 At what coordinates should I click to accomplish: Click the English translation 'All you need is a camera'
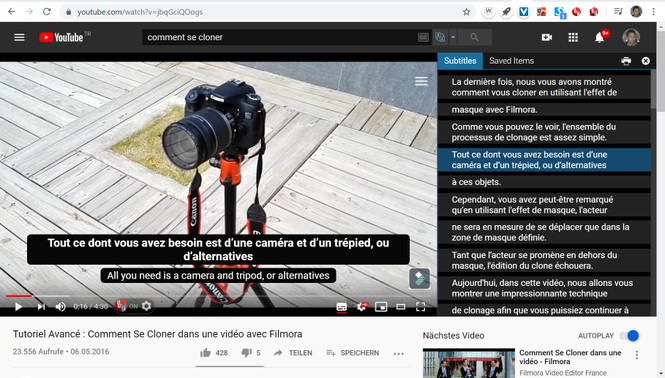click(218, 275)
